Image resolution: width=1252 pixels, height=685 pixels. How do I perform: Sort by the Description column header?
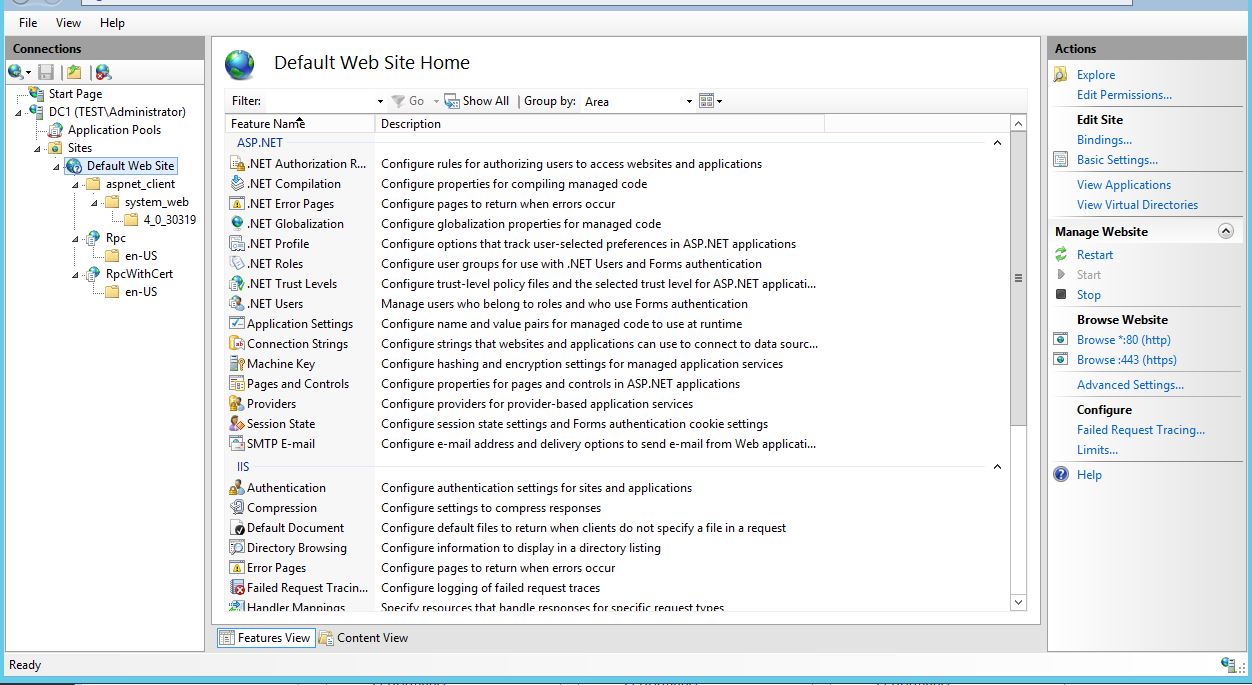tap(600, 124)
